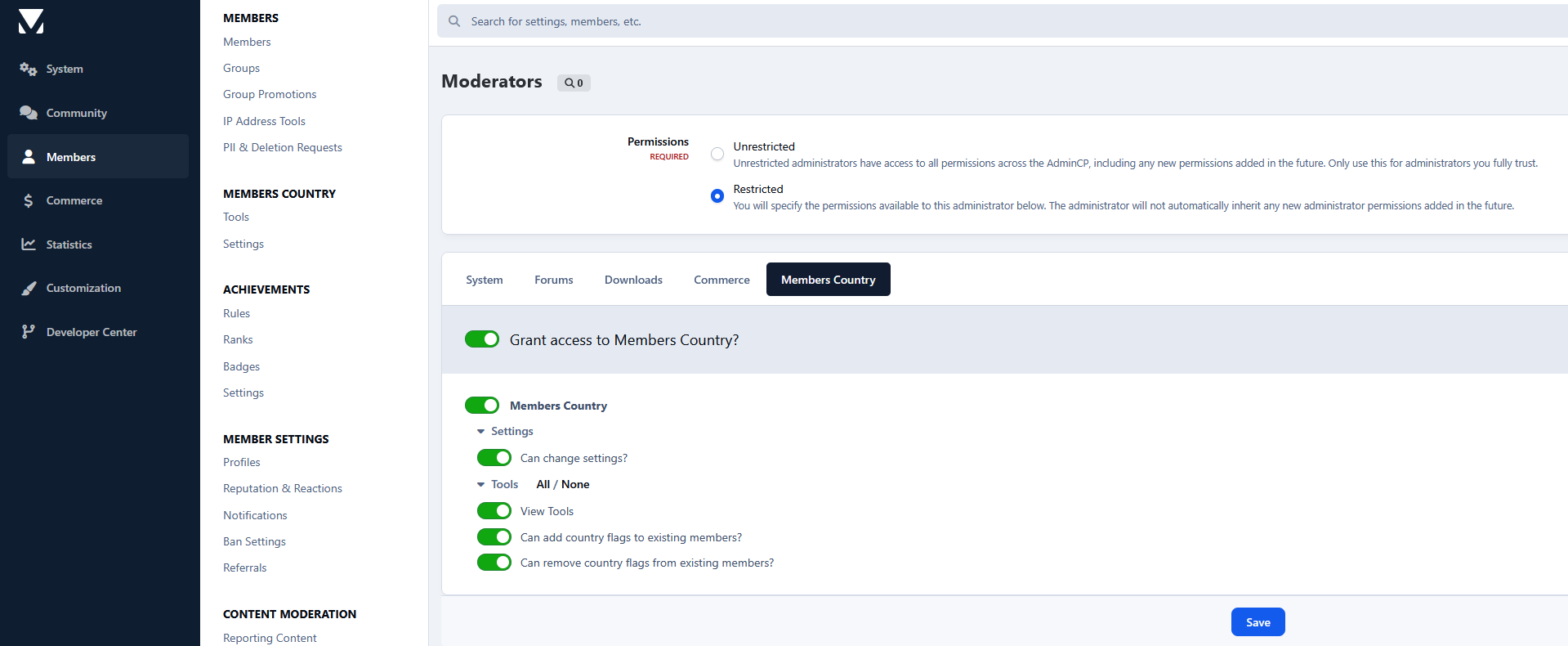Open Statistics via chart icon

[x=29, y=244]
